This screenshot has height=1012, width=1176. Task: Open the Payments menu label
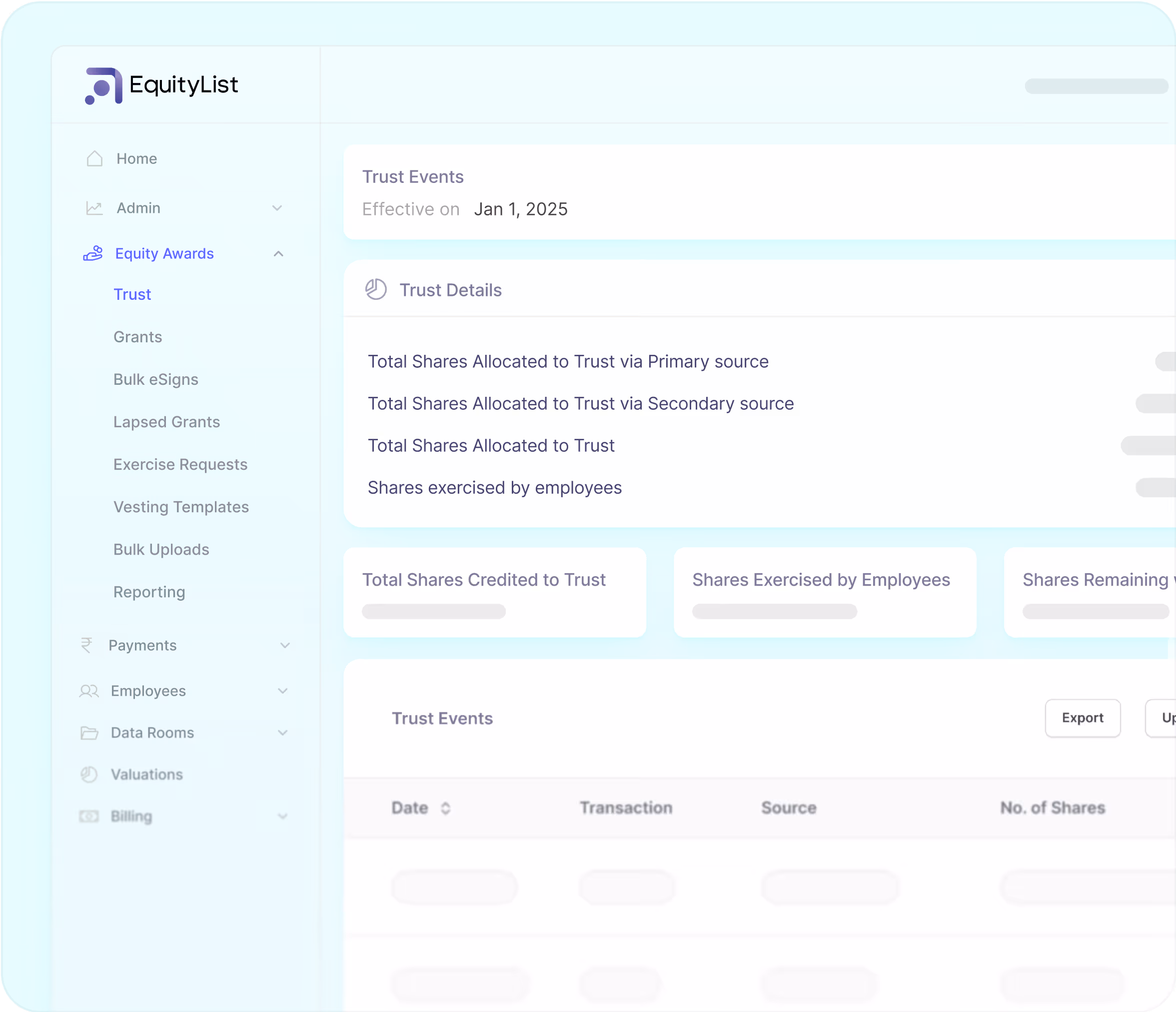[x=142, y=645]
